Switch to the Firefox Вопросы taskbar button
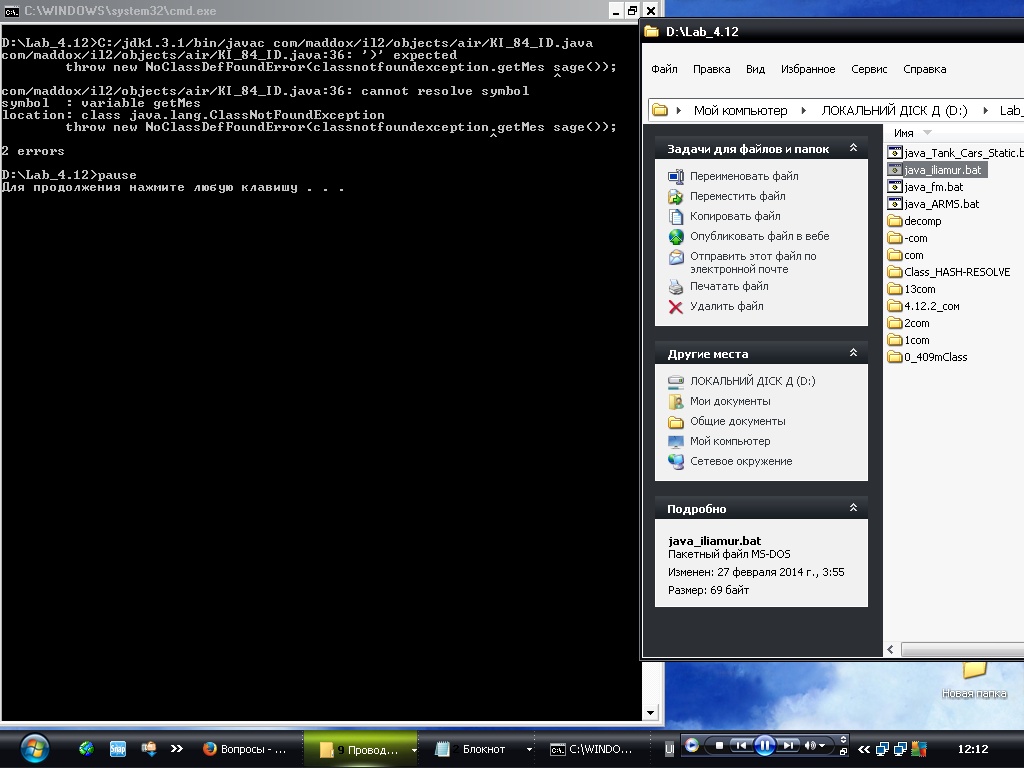Image resolution: width=1024 pixels, height=768 pixels. pos(246,749)
